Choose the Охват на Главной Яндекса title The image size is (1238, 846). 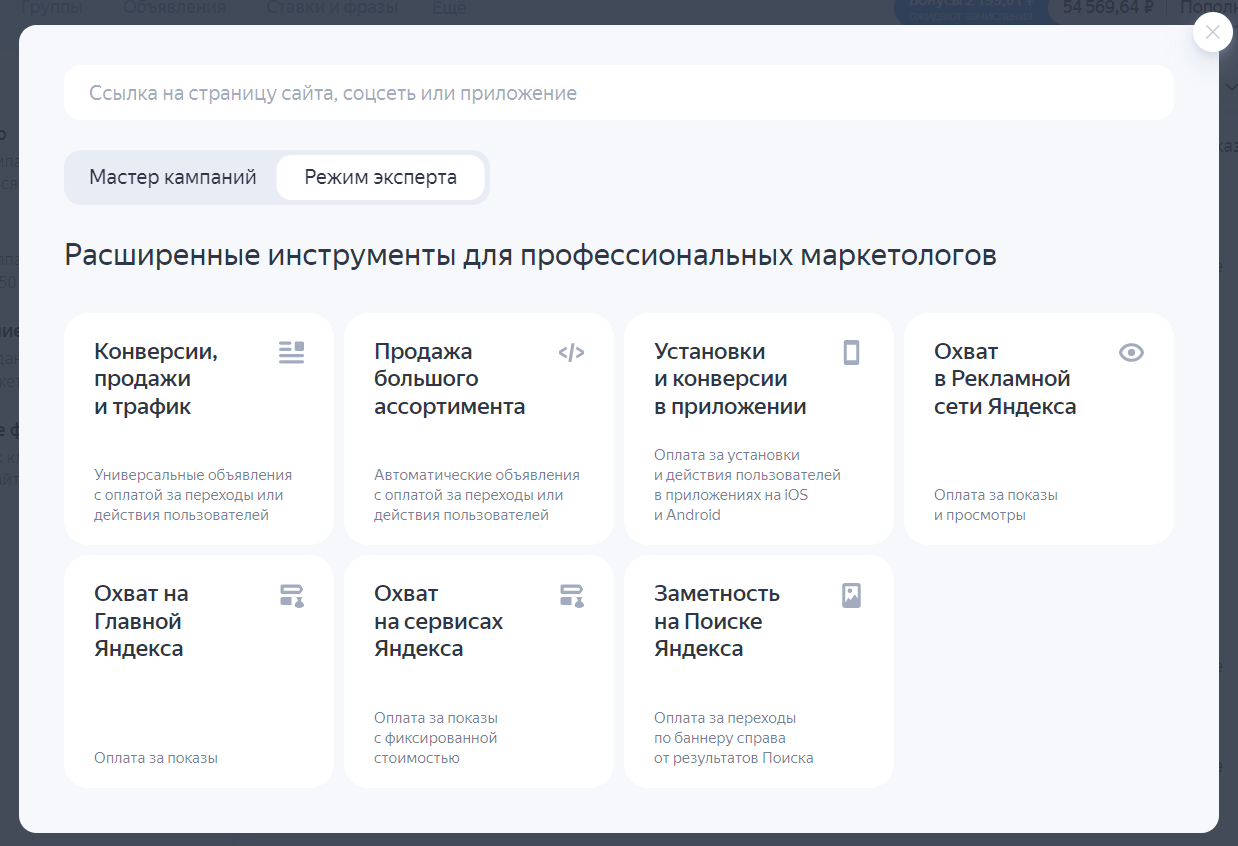pyautogui.click(x=140, y=621)
